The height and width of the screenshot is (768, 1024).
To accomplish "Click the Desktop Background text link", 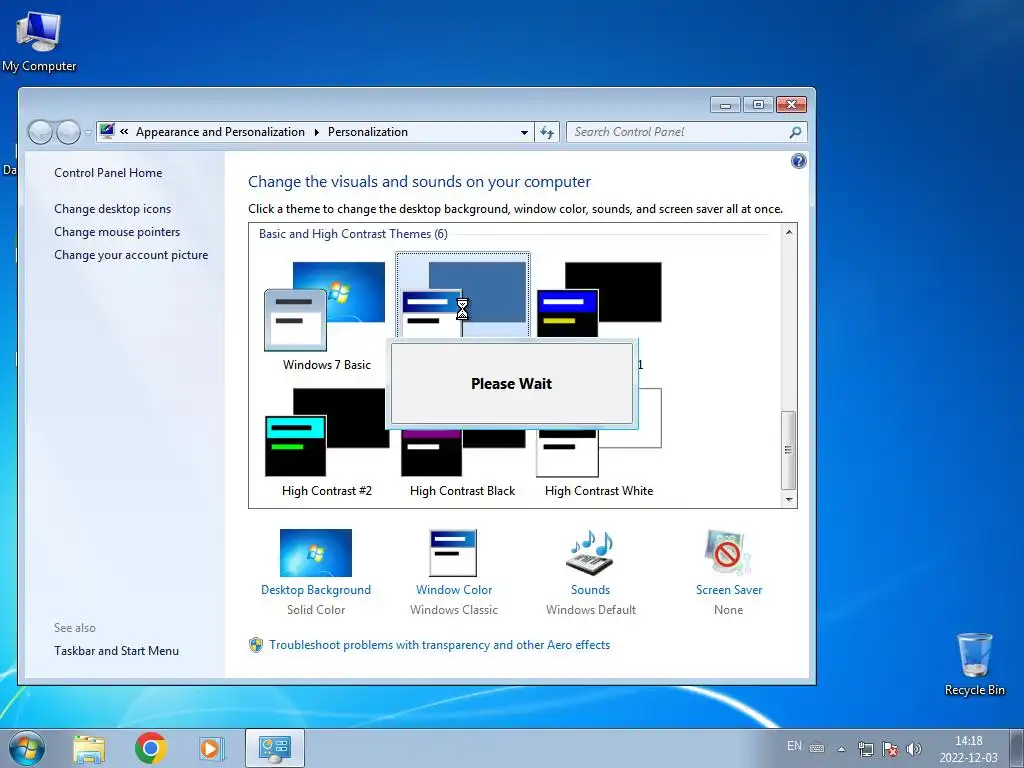I will click(315, 590).
